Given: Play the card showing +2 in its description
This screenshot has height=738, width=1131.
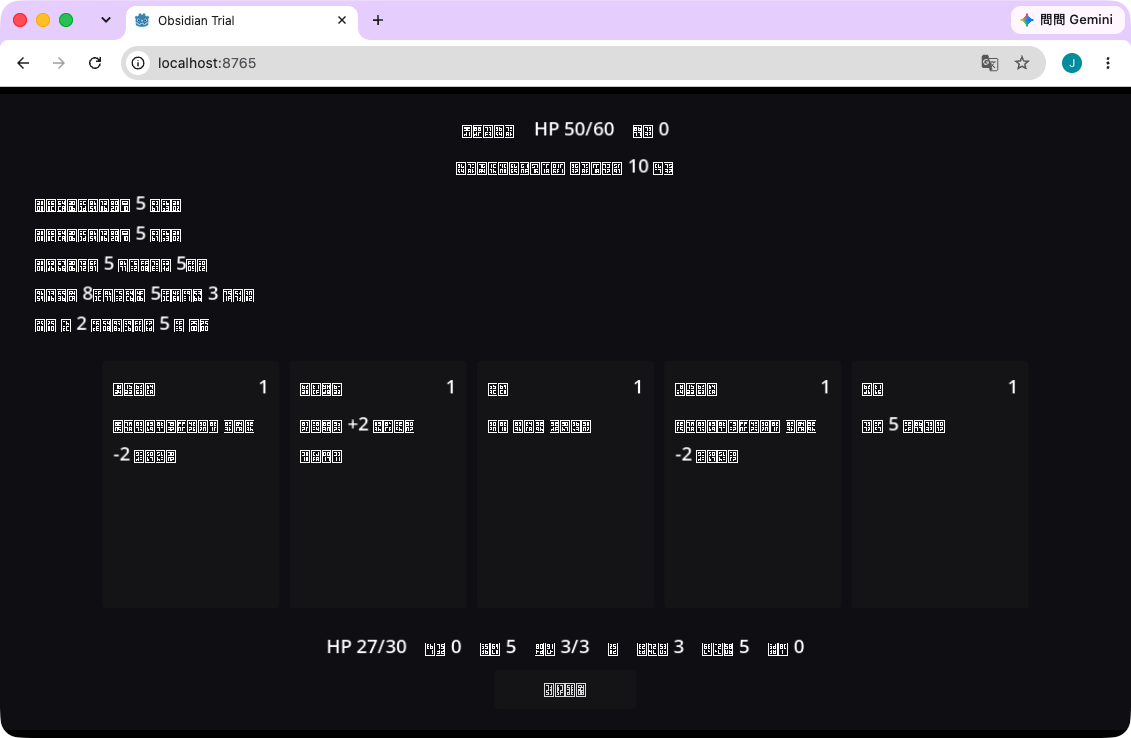Looking at the screenshot, I should point(378,484).
